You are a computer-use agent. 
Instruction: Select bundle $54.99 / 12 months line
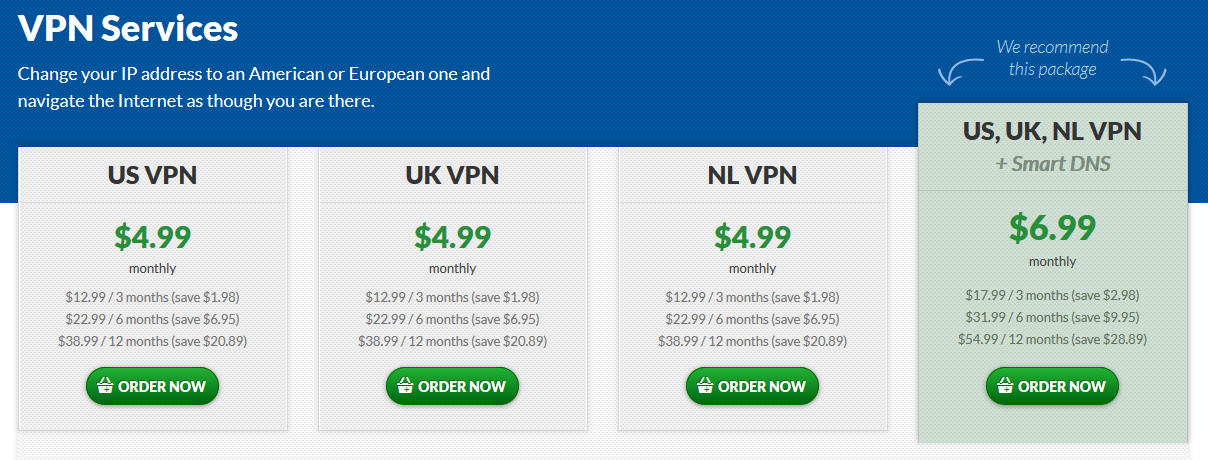pos(1053,339)
